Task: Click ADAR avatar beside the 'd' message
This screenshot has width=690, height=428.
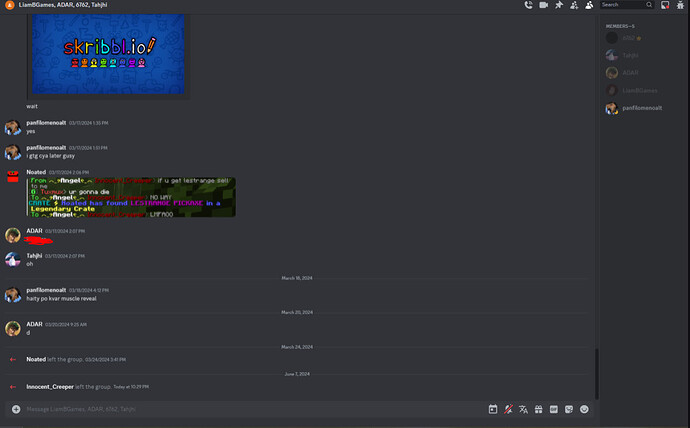Action: click(13, 329)
